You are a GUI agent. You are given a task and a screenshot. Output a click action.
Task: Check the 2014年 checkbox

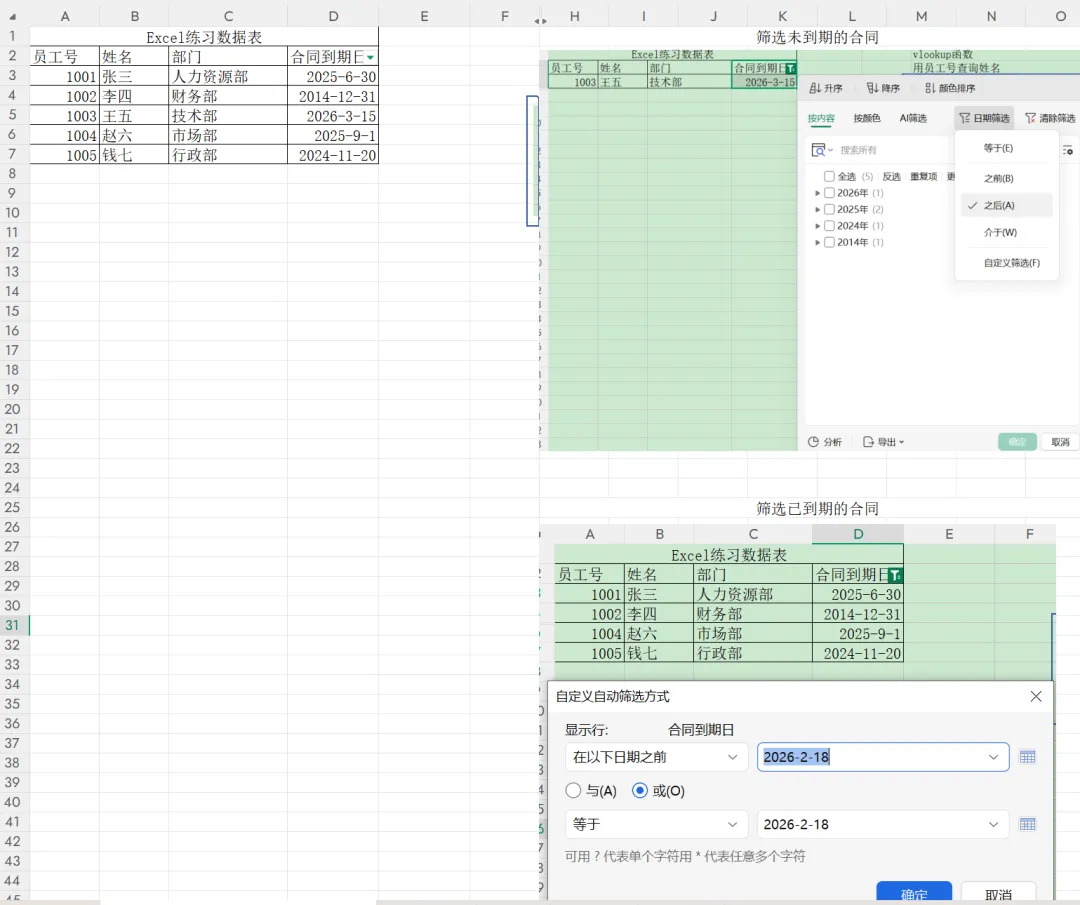[829, 242]
